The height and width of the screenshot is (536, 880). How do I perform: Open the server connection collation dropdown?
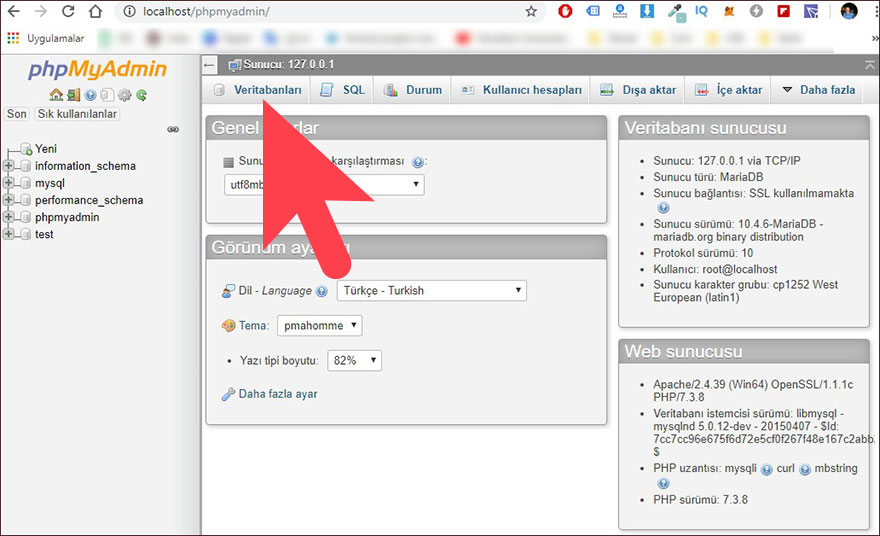[x=324, y=185]
